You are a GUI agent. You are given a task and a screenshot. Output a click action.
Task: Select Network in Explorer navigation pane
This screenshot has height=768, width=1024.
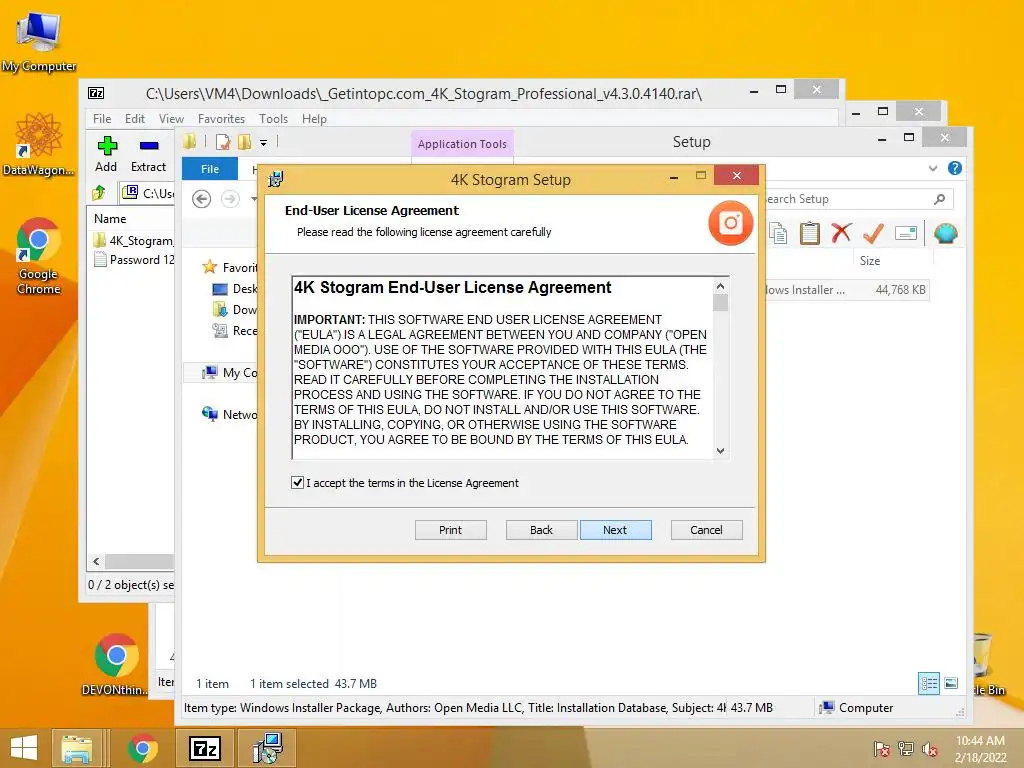[x=230, y=414]
